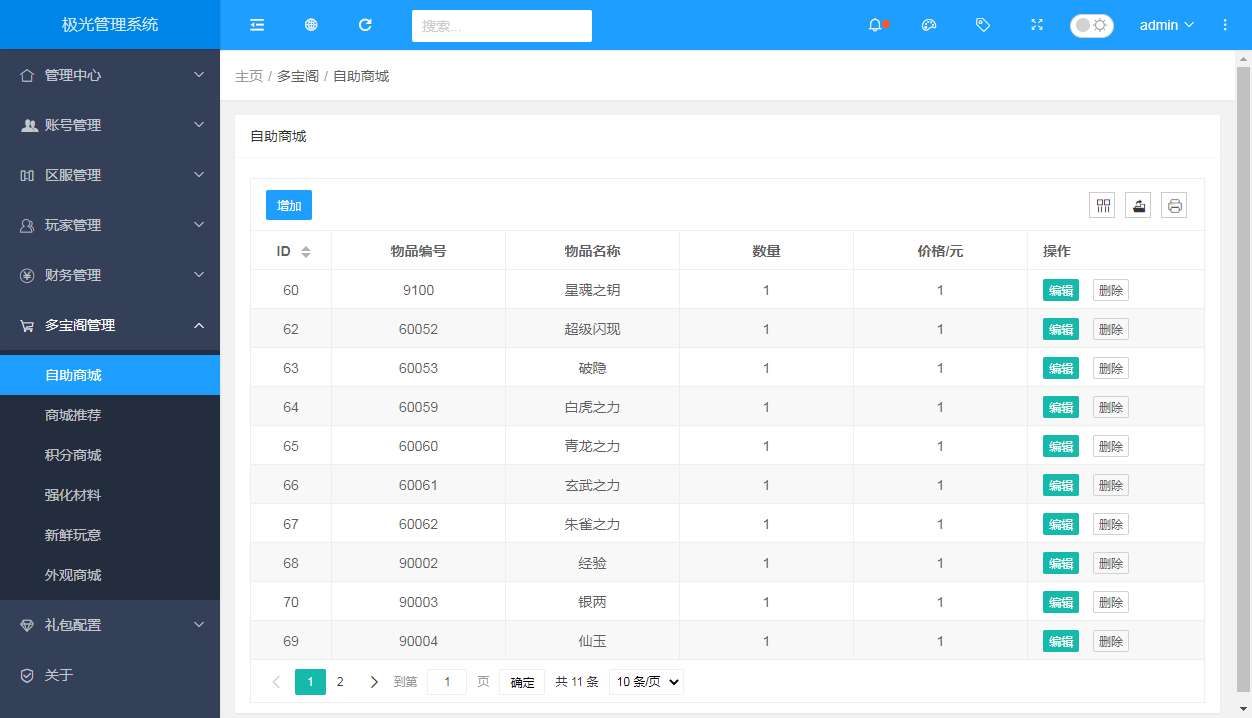1252x718 pixels.
Task: Go to page 2 of the table
Action: (x=340, y=682)
